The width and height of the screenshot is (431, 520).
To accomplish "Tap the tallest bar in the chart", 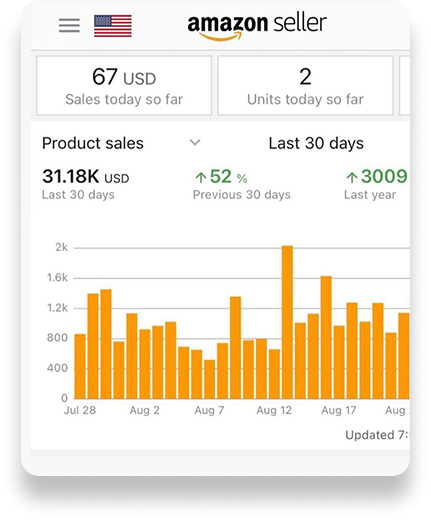I will (x=287, y=322).
